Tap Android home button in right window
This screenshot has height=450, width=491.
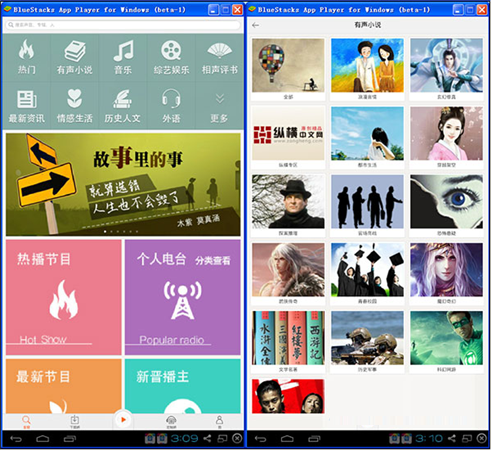point(287,439)
